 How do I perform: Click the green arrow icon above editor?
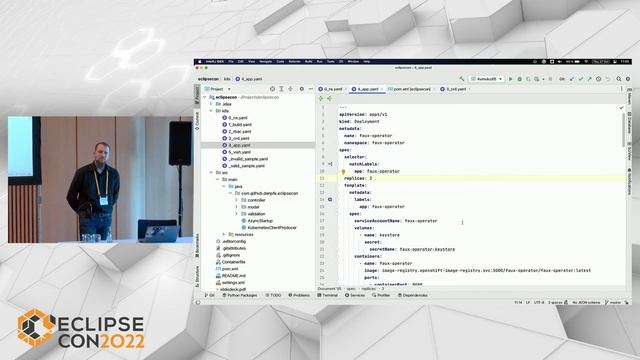(x=321, y=98)
